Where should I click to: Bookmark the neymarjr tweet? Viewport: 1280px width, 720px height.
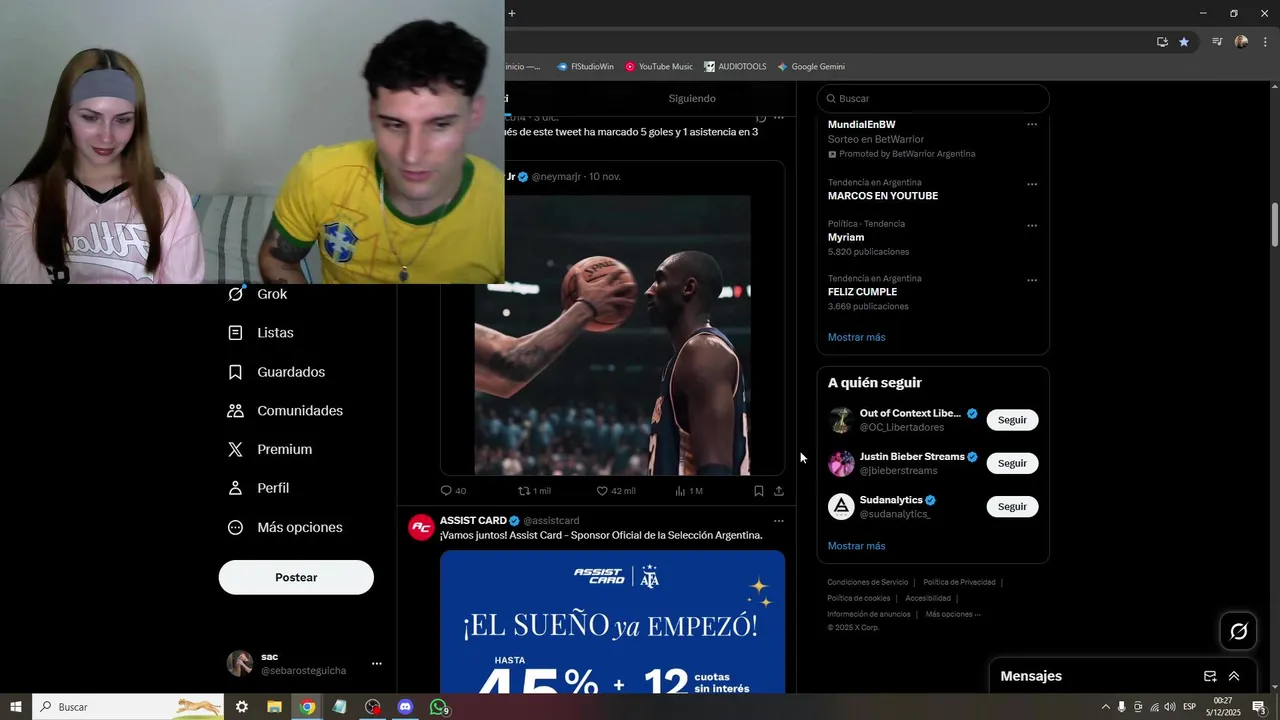tap(758, 491)
